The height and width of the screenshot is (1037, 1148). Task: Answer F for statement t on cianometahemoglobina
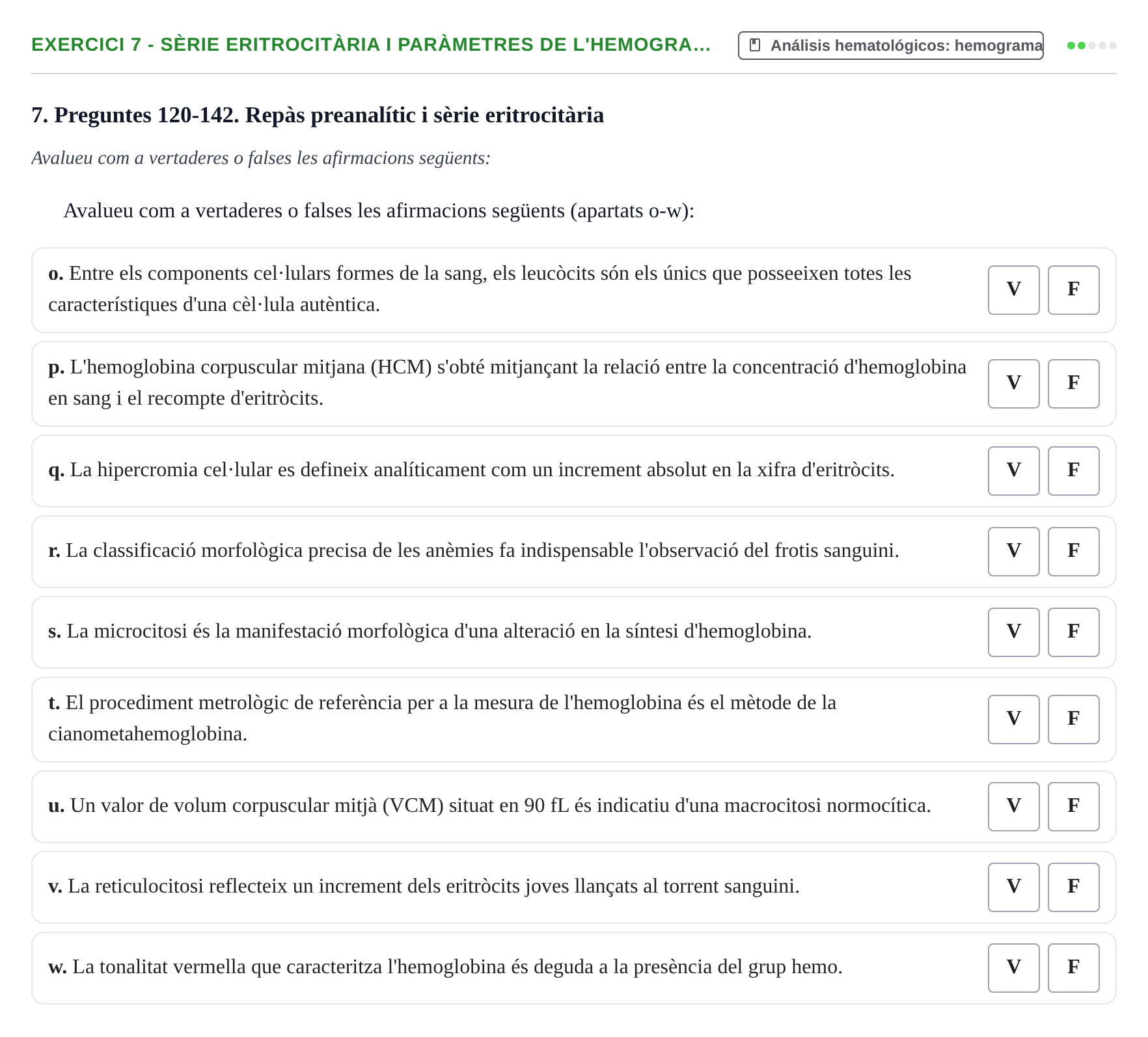[x=1073, y=720]
